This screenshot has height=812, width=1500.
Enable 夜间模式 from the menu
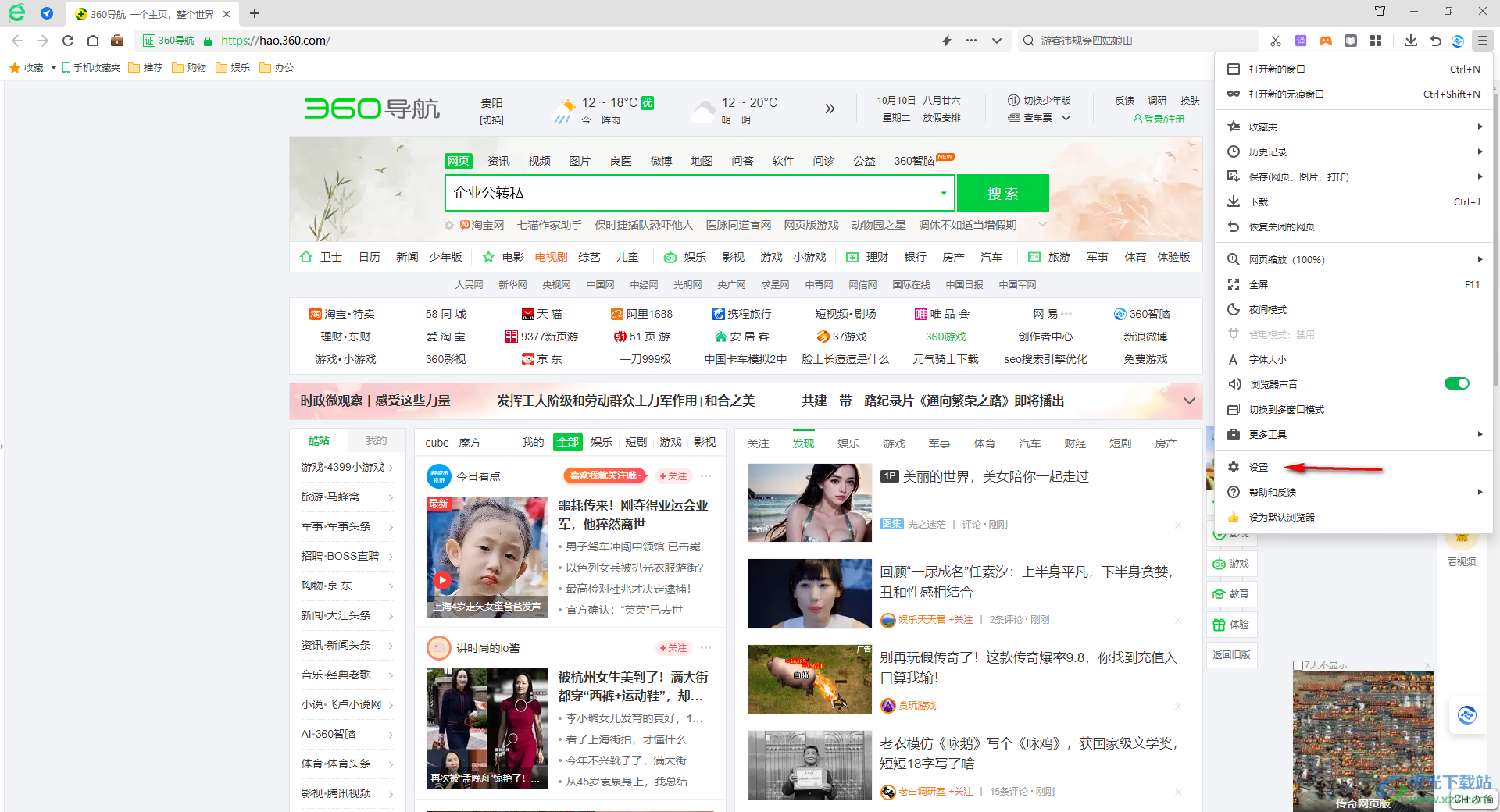point(1353,309)
